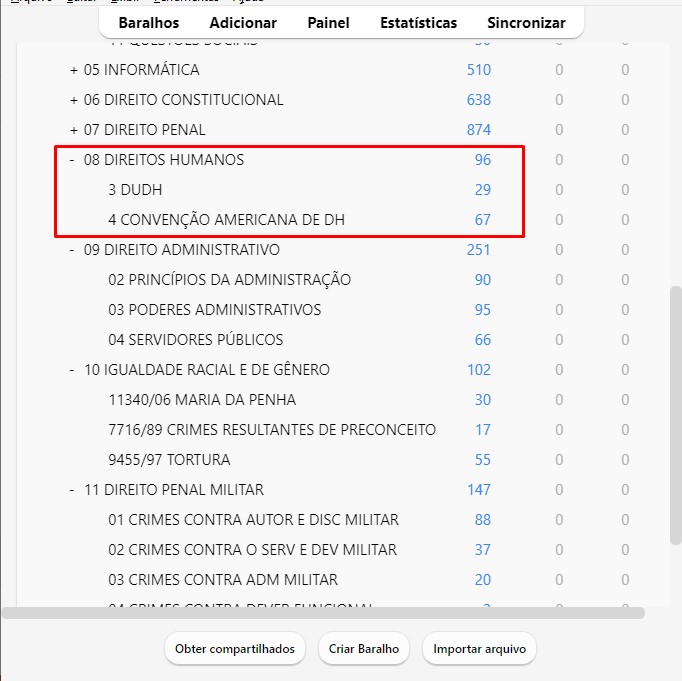The height and width of the screenshot is (681, 682).
Task: Open the Adicionar tab
Action: click(243, 23)
